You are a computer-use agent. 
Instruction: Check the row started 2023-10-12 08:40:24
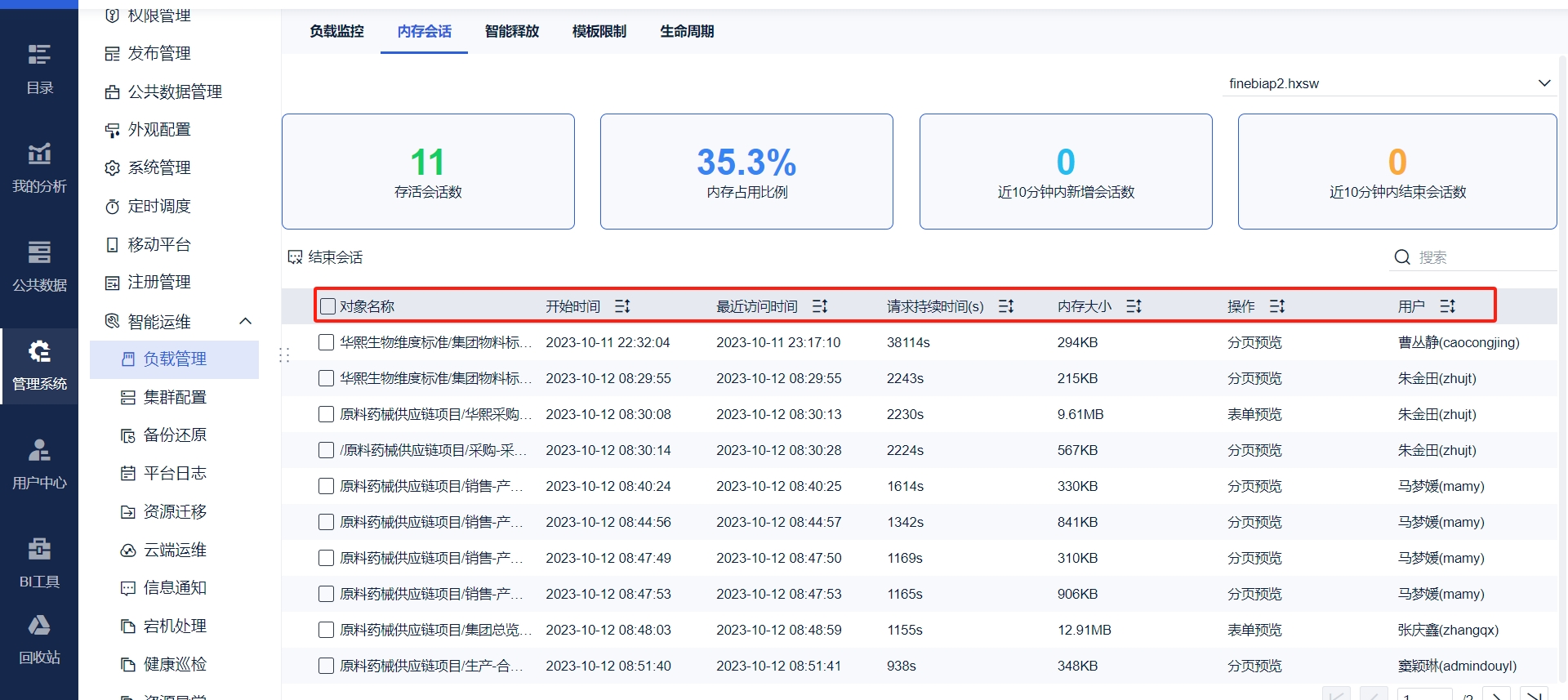click(x=326, y=486)
